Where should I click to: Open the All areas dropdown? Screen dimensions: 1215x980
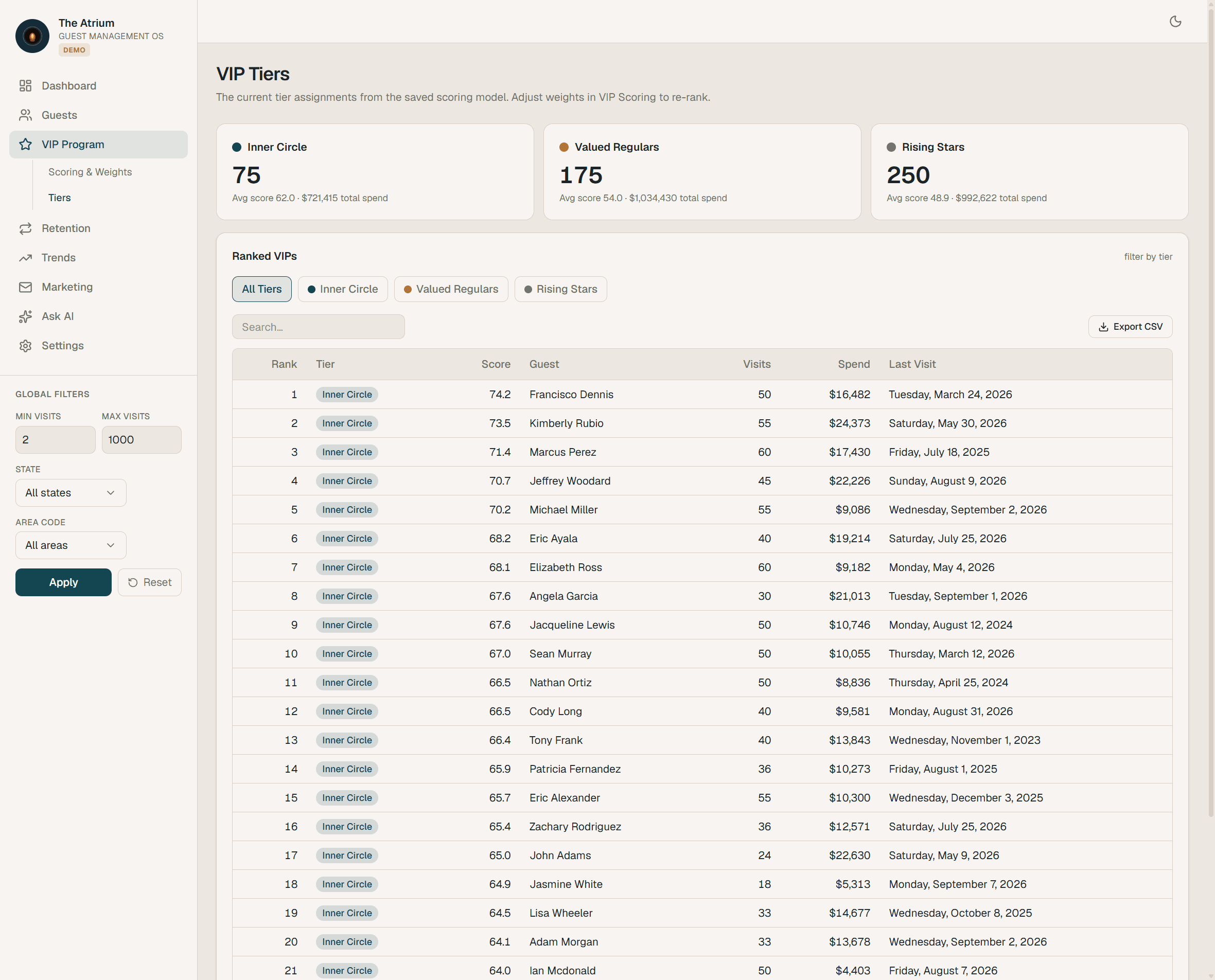(x=71, y=545)
